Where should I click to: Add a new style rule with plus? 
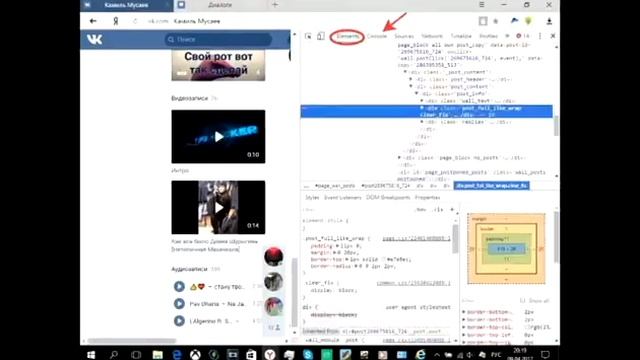click(452, 209)
